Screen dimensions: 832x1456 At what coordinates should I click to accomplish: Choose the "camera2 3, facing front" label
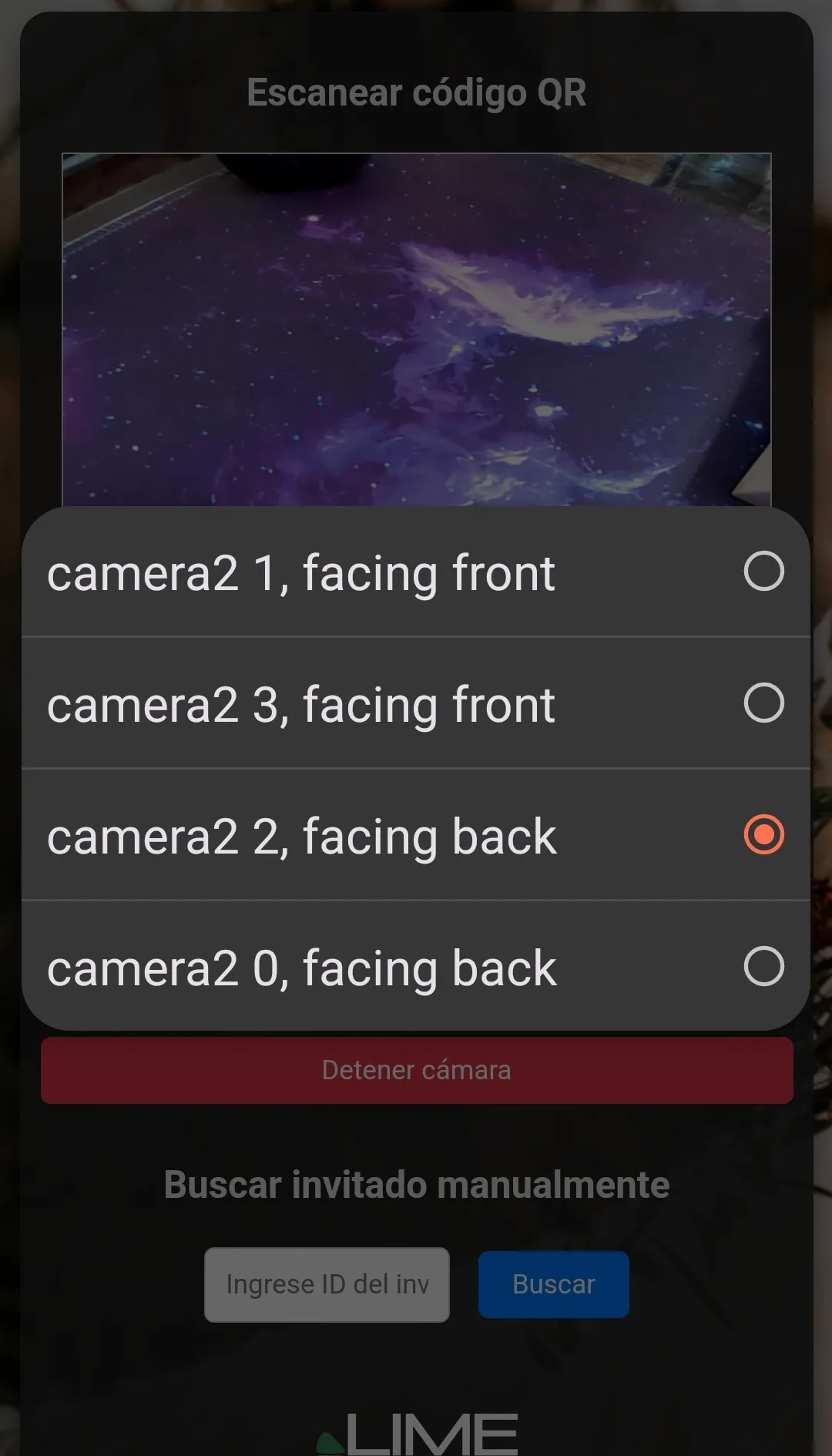[300, 706]
